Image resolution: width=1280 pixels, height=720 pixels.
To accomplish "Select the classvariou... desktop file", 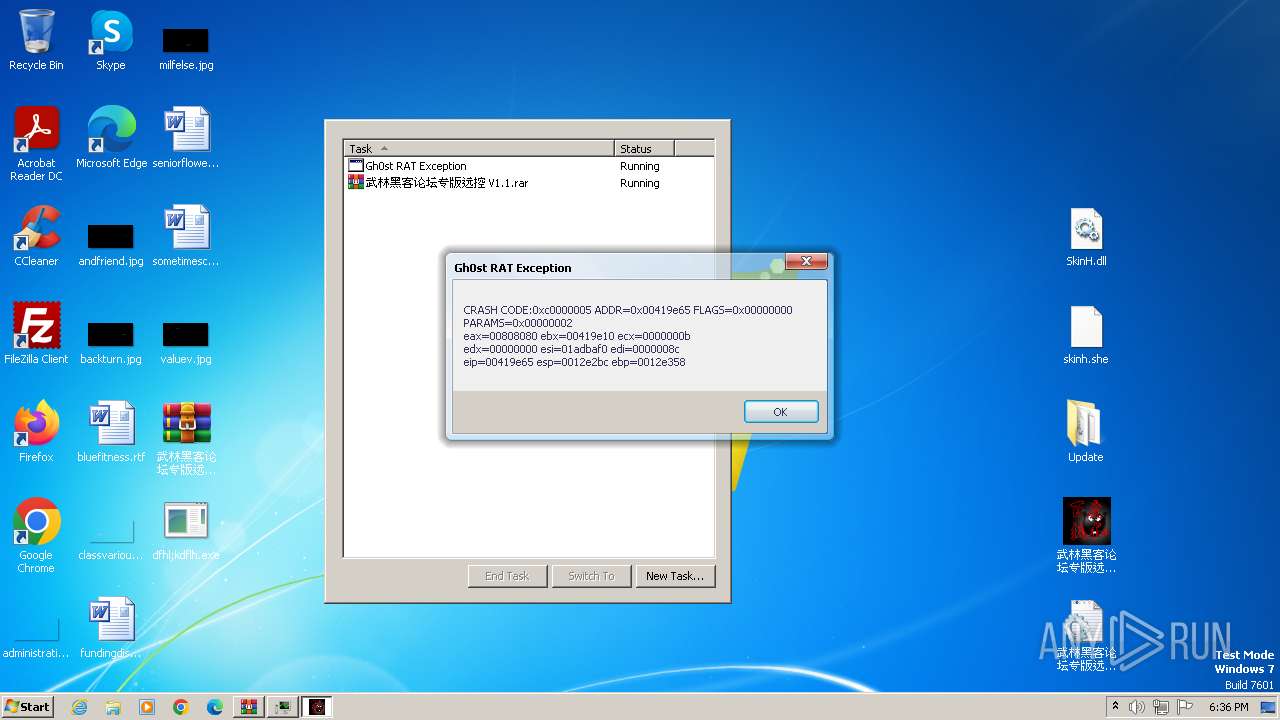I will coord(111,540).
